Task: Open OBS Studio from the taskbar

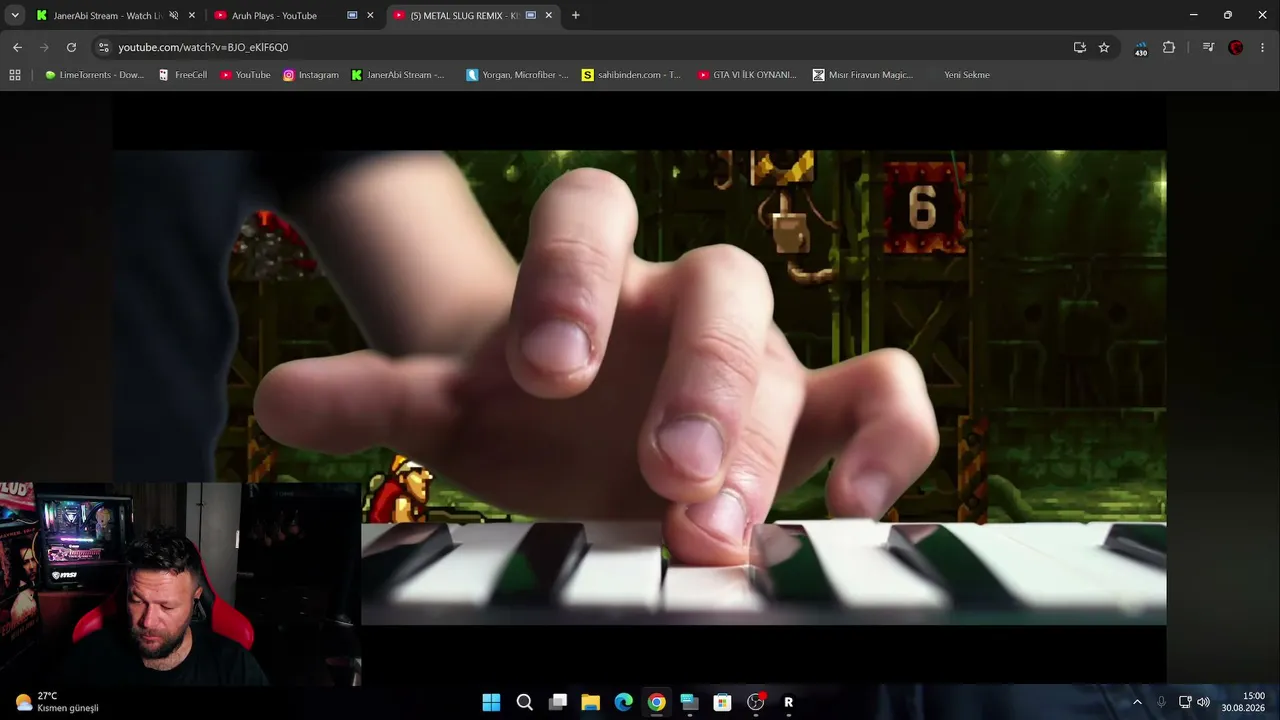Action: (755, 702)
